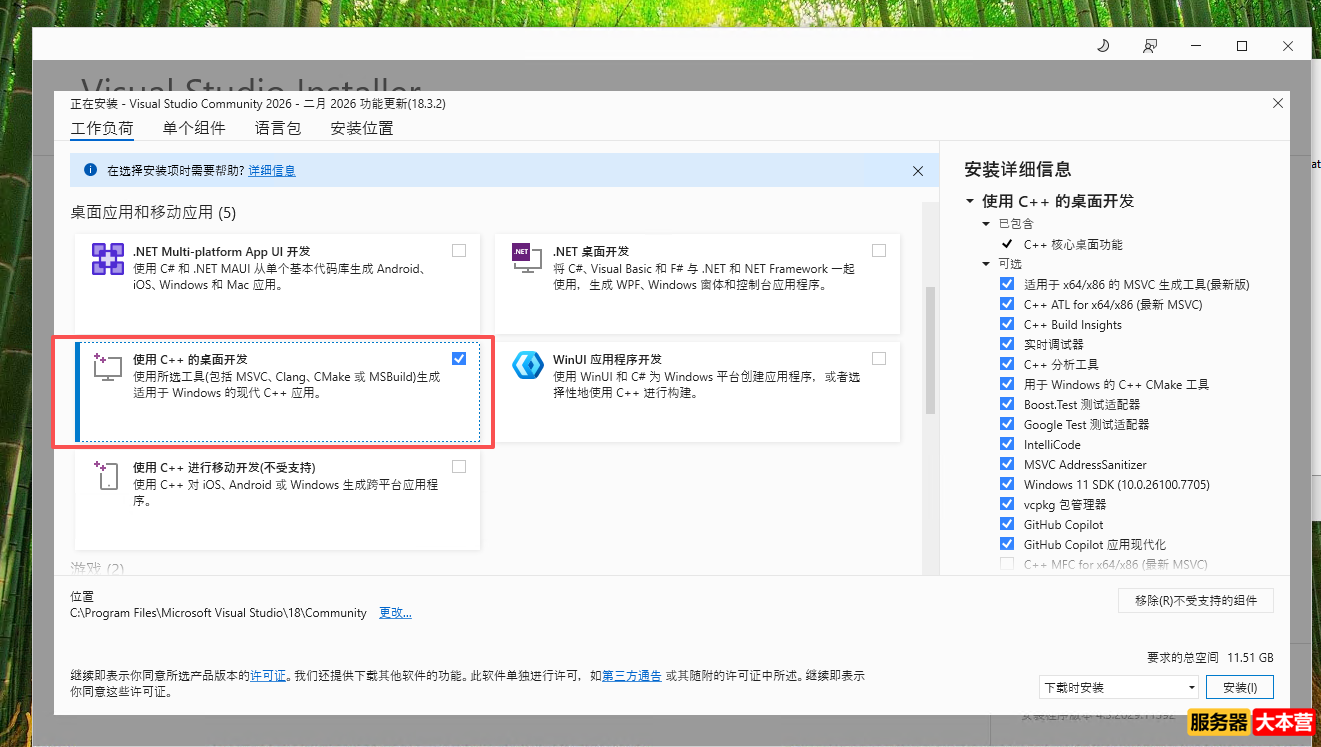Select the .NET Multi-platform App UI 开发 icon
Viewport: 1321px width, 747px height.
[x=107, y=258]
